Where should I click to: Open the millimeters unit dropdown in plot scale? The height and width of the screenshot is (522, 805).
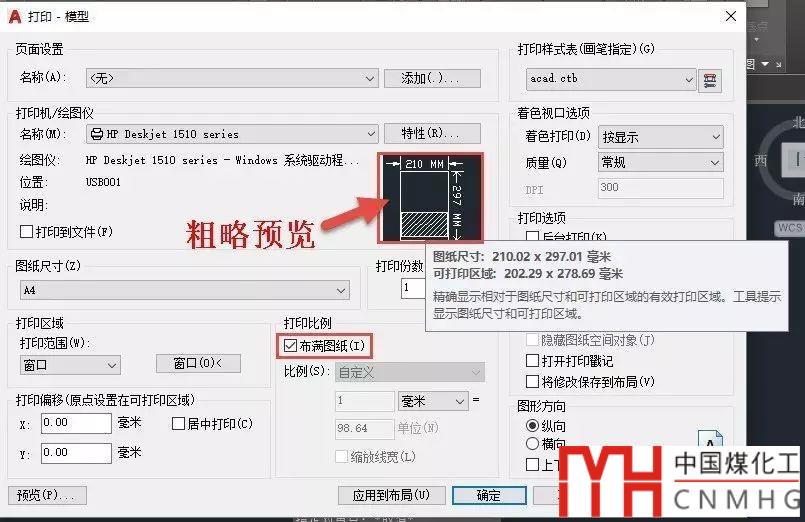(x=433, y=401)
